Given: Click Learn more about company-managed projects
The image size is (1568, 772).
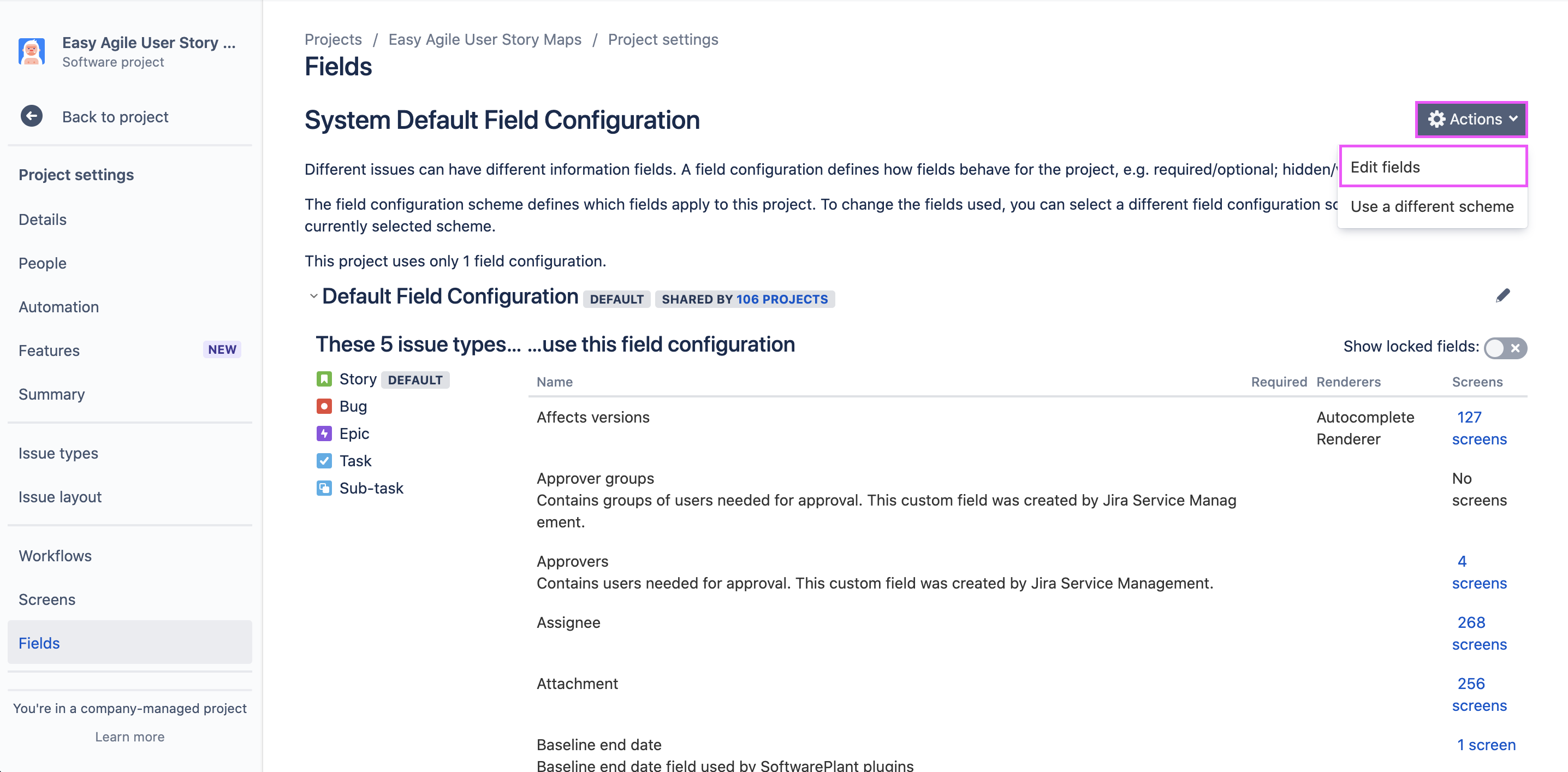Looking at the screenshot, I should point(129,737).
